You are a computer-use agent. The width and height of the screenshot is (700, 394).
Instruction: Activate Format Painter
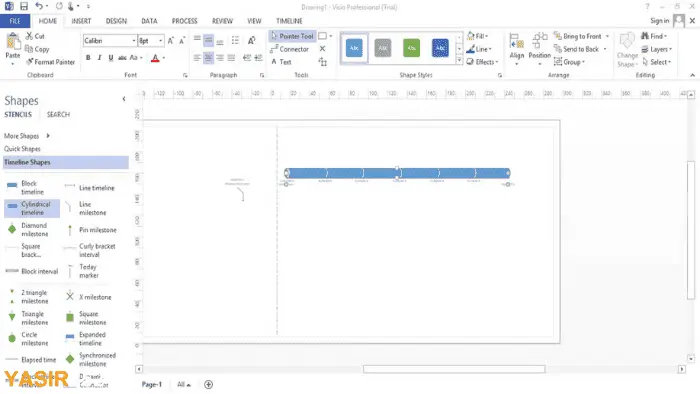(x=50, y=62)
